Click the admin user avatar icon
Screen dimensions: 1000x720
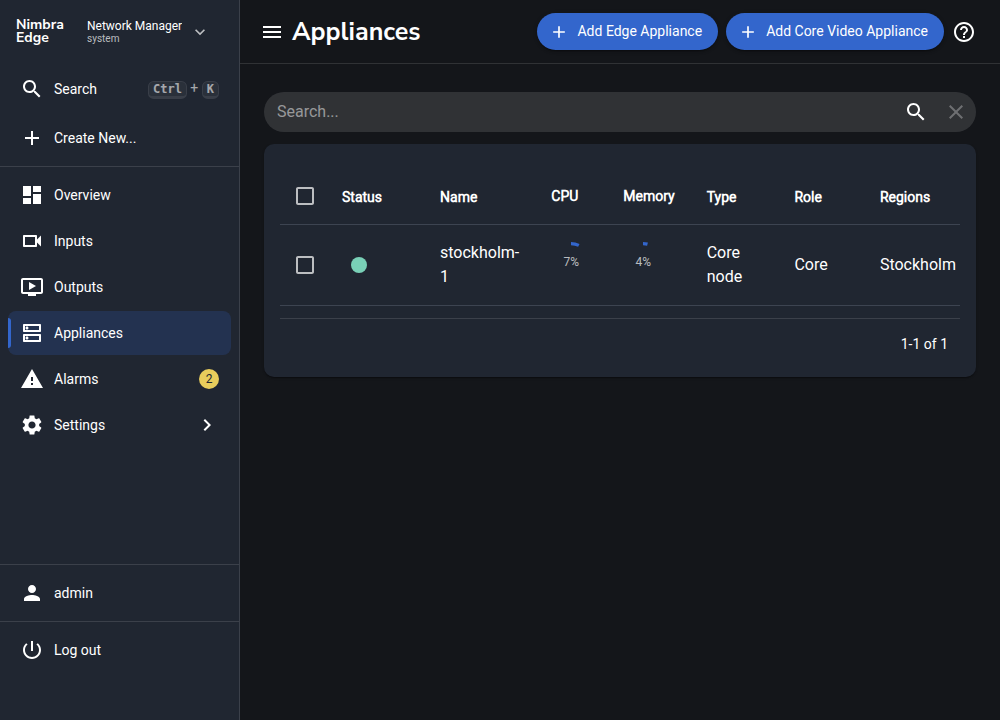point(32,593)
